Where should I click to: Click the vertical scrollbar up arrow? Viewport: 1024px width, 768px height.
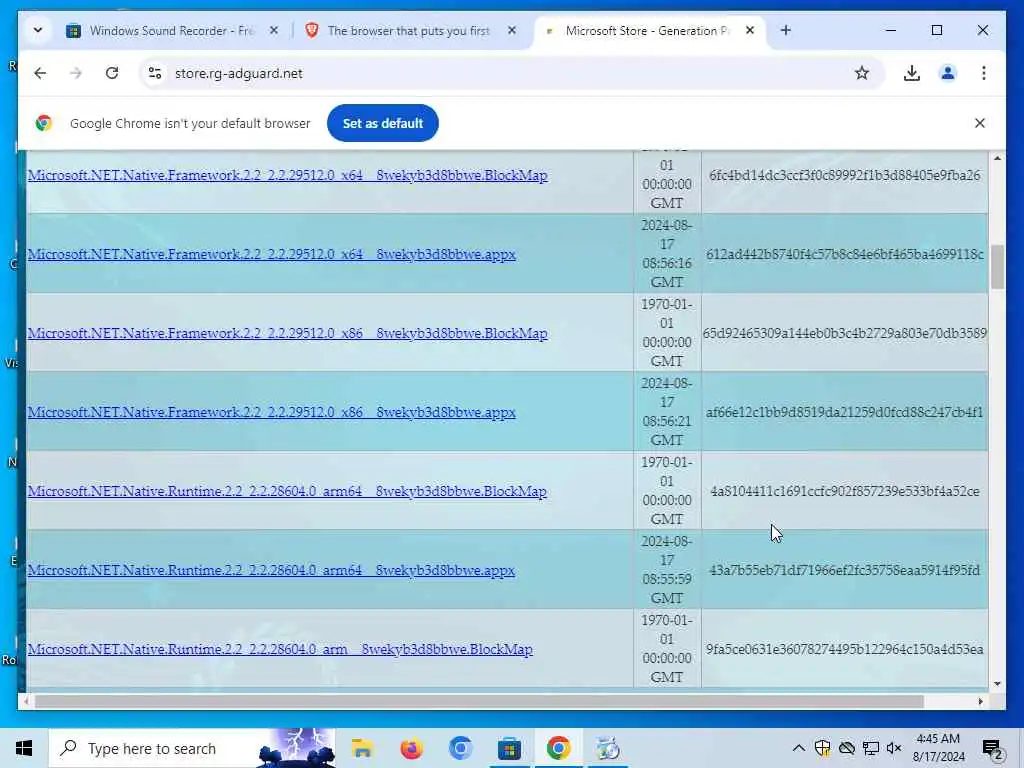(x=997, y=158)
